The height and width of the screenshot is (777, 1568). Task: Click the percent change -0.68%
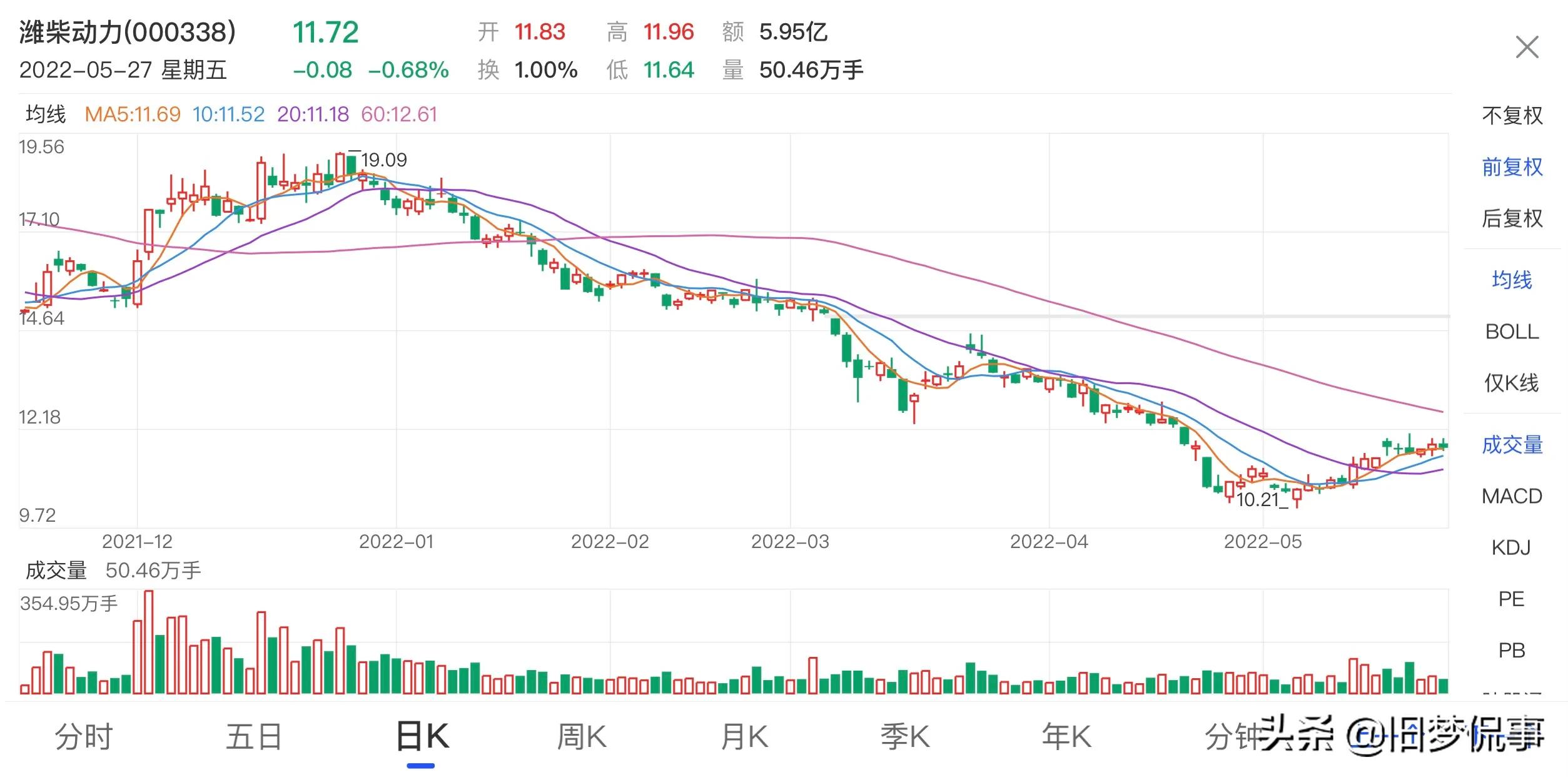point(408,70)
